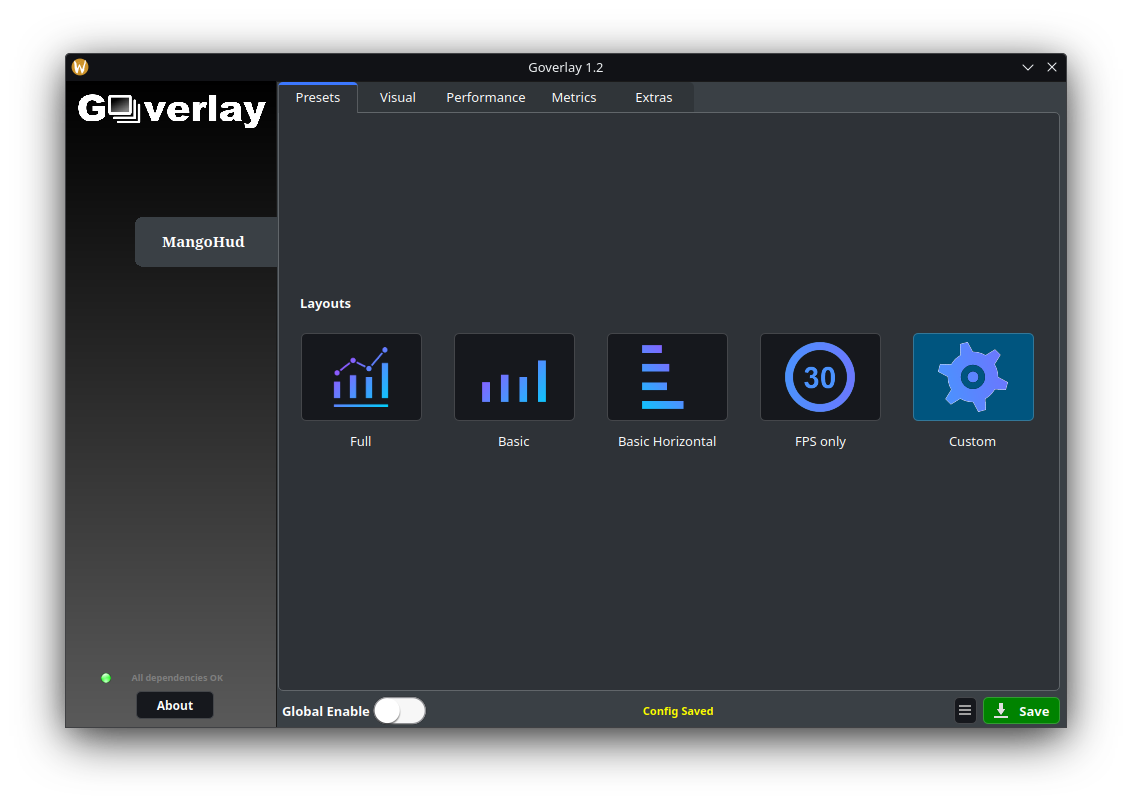Open the About dialog
The width and height of the screenshot is (1132, 805).
(175, 705)
